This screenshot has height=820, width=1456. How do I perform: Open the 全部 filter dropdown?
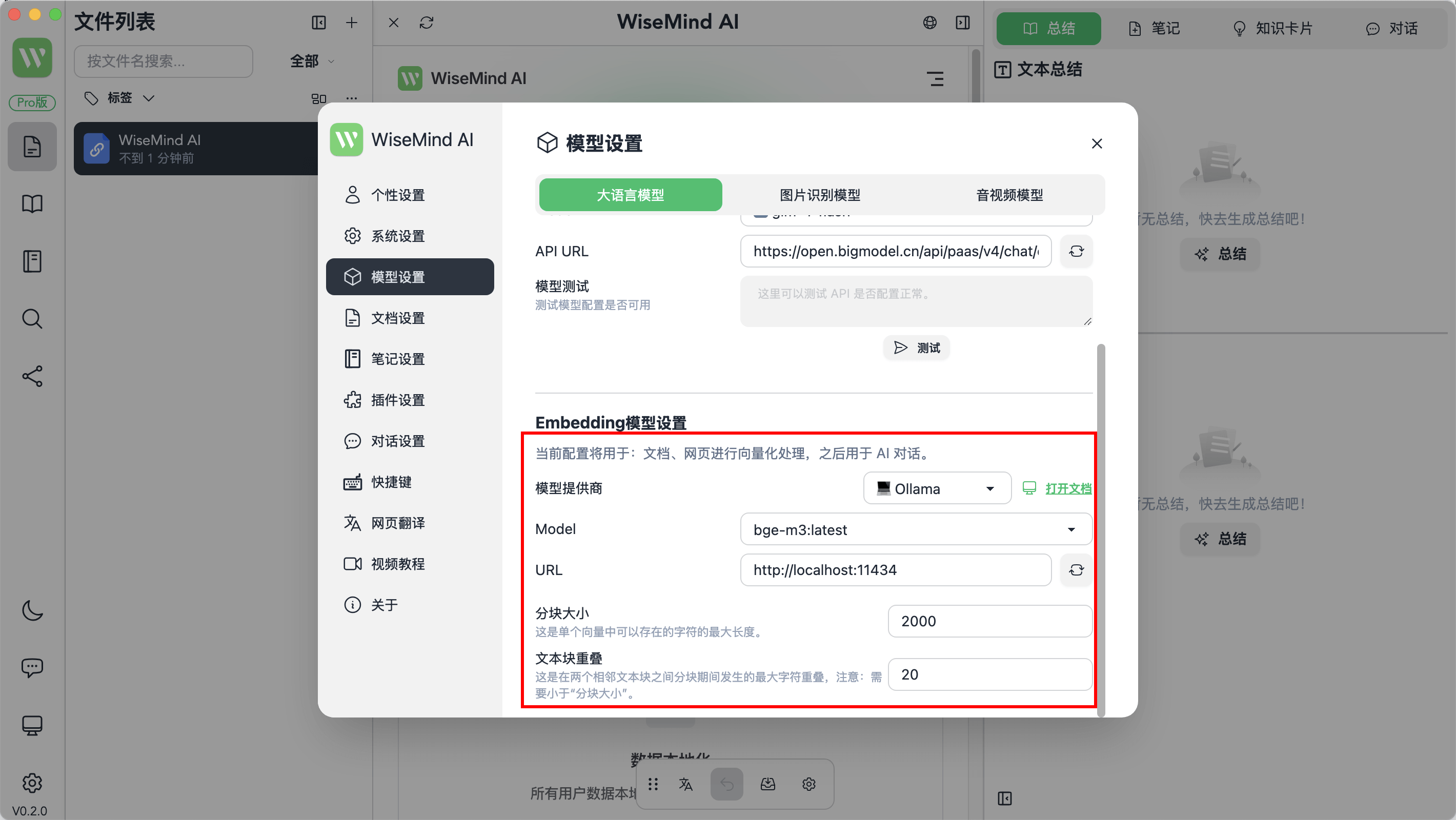[313, 61]
